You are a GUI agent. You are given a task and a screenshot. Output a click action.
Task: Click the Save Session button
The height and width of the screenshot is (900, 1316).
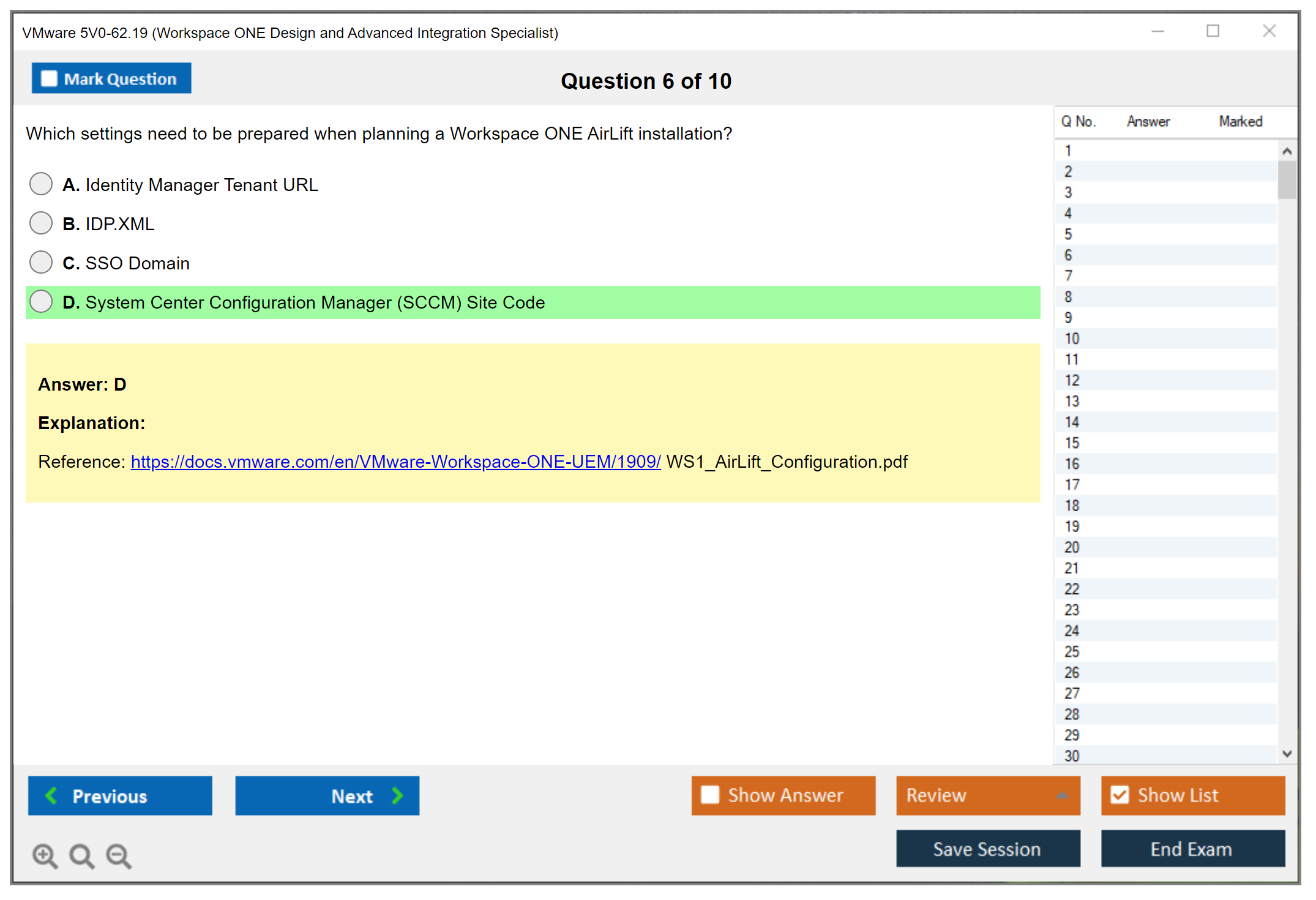click(987, 849)
